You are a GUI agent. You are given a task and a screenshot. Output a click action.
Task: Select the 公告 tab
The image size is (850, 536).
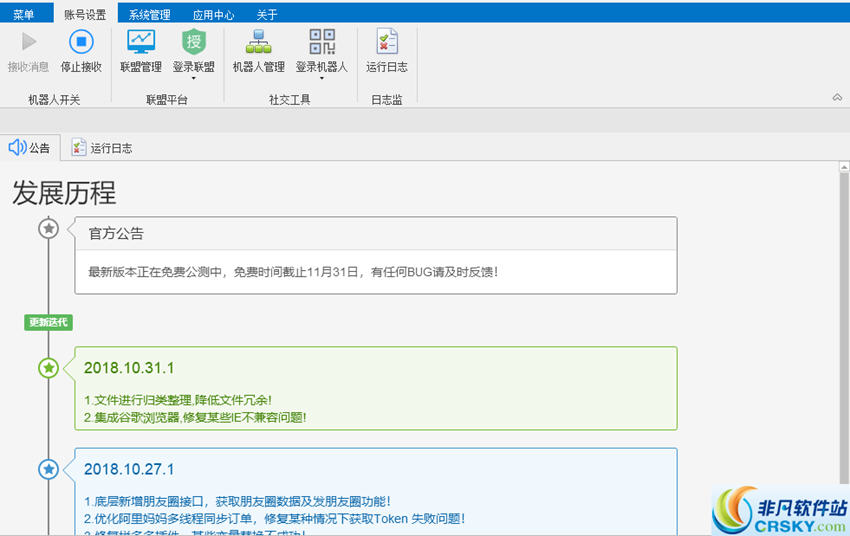tap(30, 147)
